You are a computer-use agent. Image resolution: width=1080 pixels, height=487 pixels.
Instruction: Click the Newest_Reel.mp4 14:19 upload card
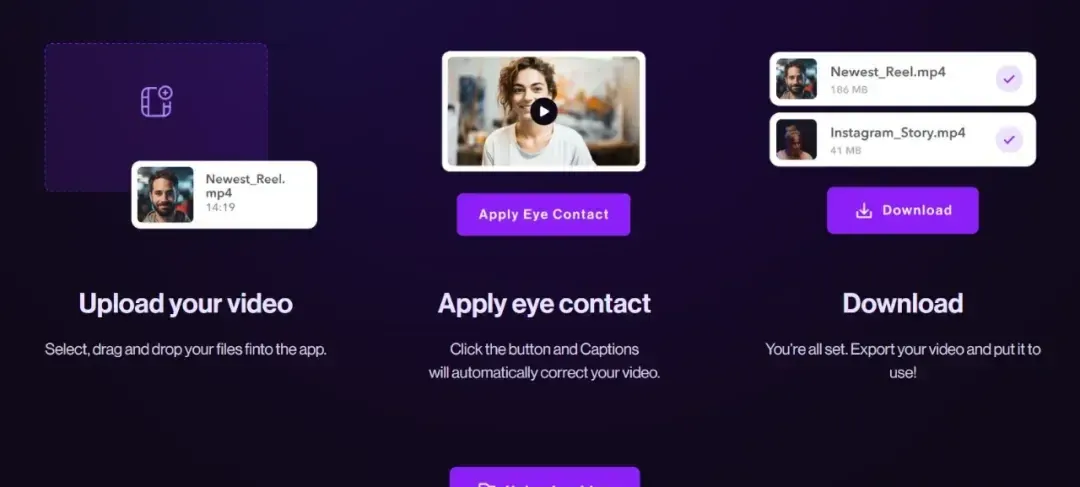pos(225,195)
